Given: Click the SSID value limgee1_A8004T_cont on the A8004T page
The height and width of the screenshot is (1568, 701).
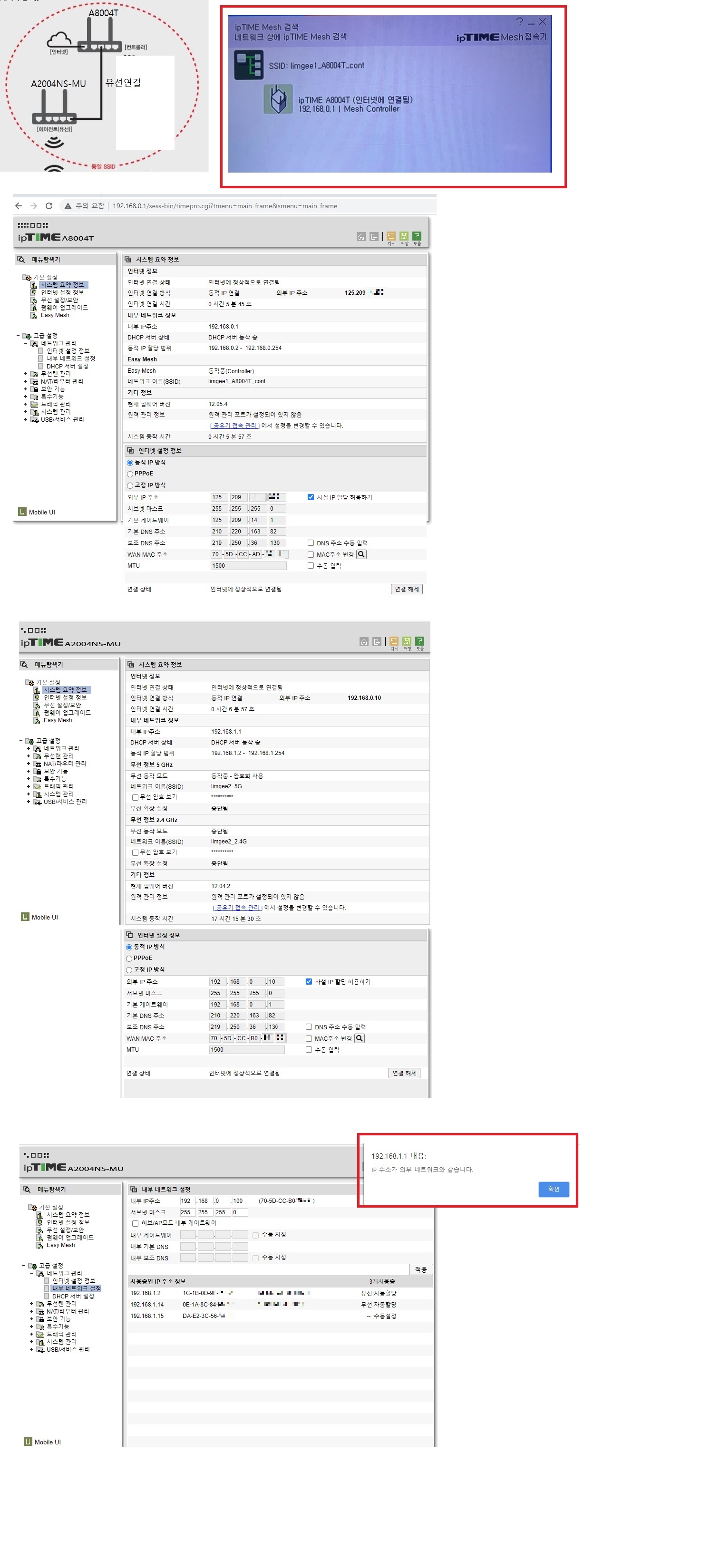Looking at the screenshot, I should pos(237,382).
